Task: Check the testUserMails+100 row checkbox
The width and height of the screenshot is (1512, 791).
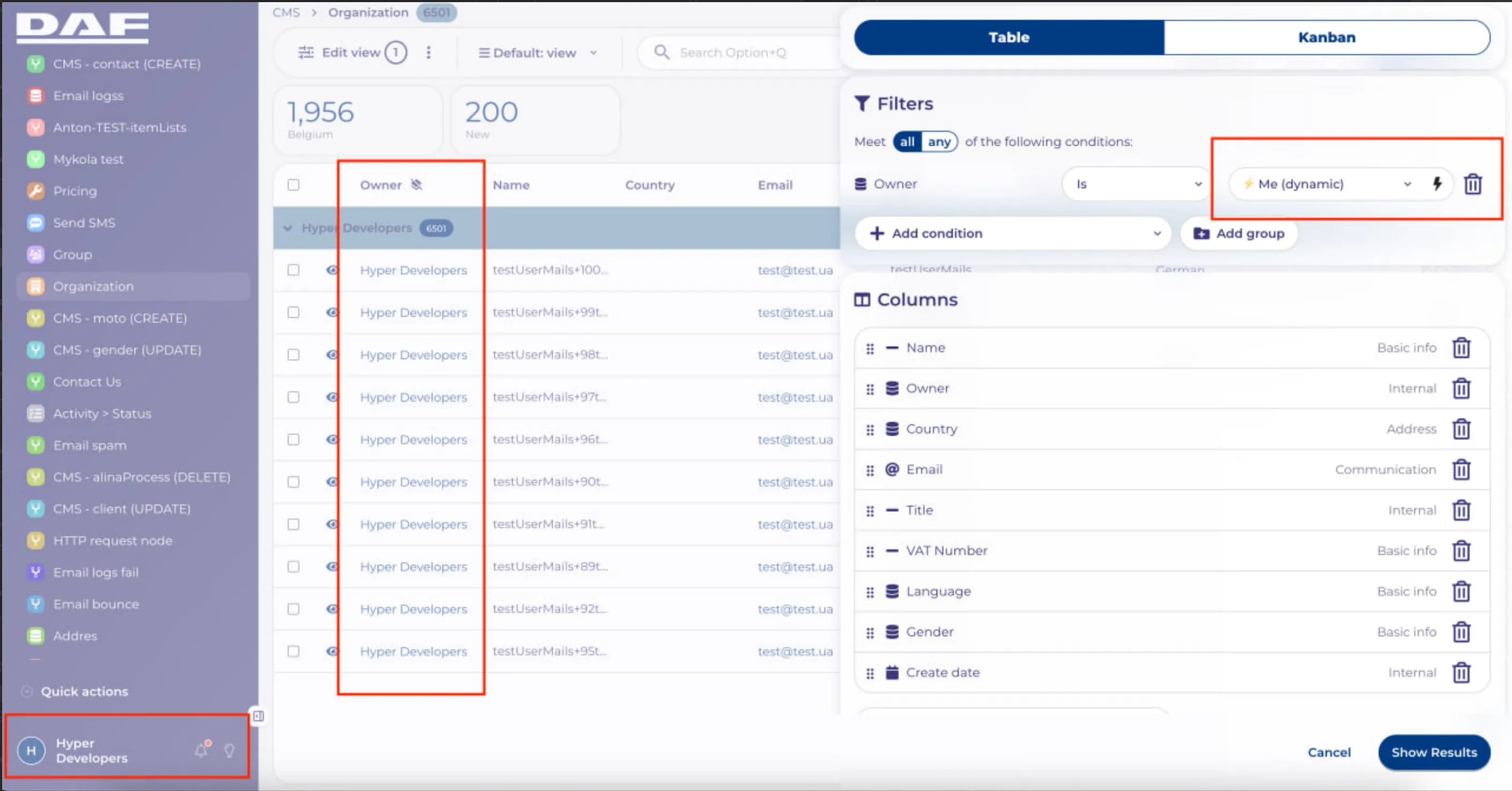Action: [x=293, y=270]
